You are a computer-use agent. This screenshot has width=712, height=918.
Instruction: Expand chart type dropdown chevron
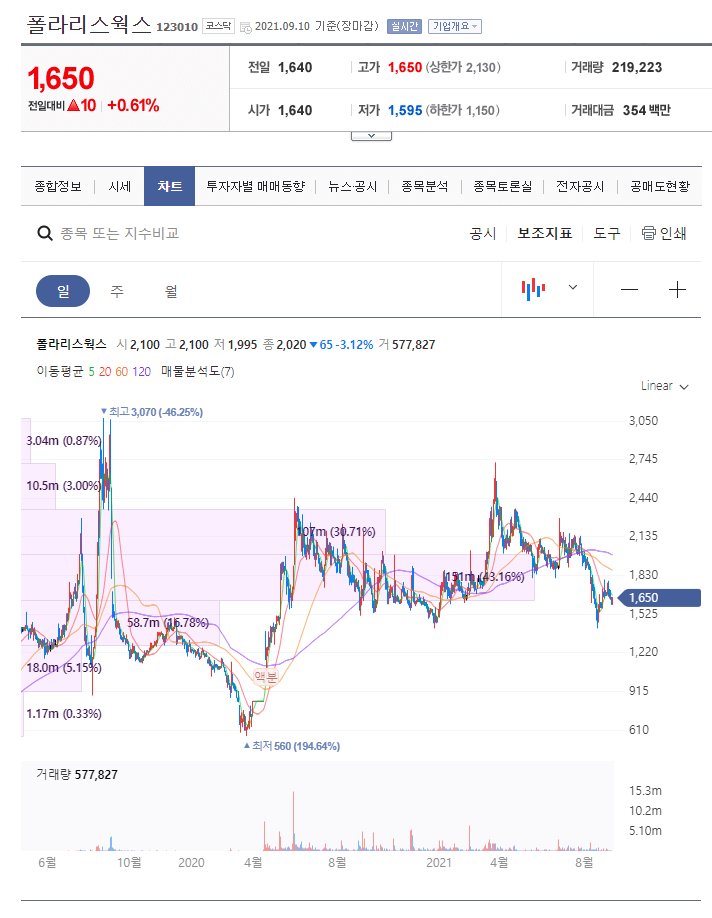click(573, 287)
